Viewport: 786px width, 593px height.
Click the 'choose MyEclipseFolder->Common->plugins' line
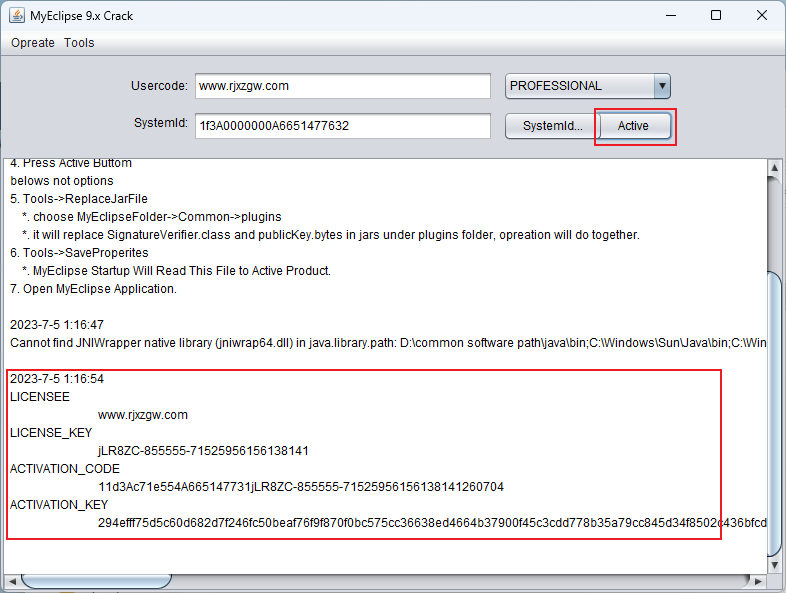(151, 217)
